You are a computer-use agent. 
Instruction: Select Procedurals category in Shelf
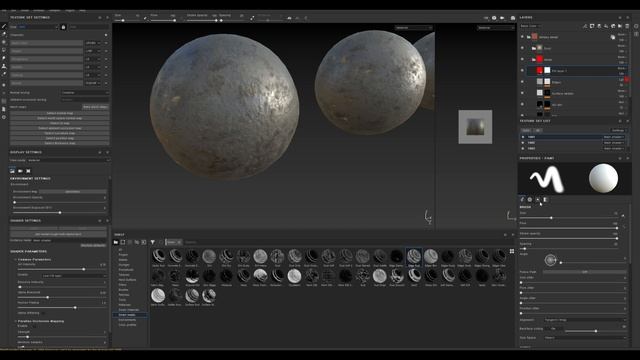(126, 270)
